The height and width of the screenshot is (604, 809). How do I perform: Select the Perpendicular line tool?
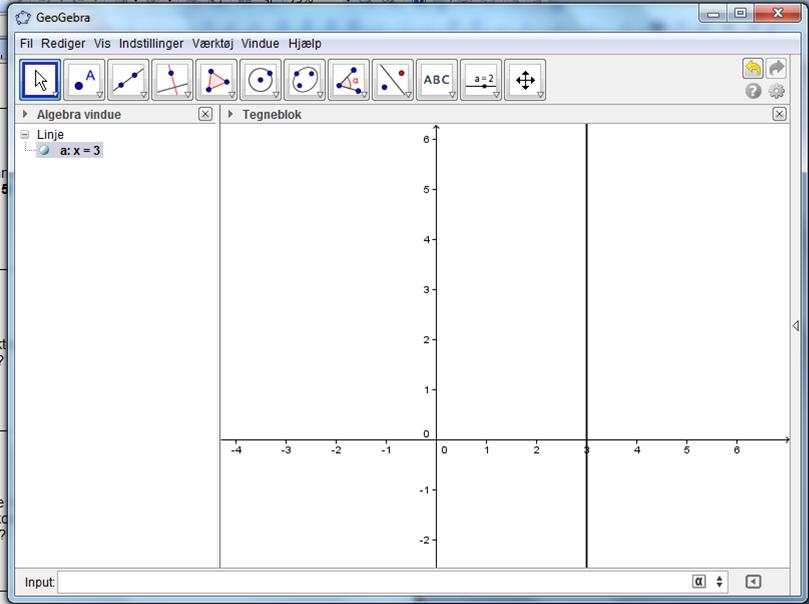[172, 80]
